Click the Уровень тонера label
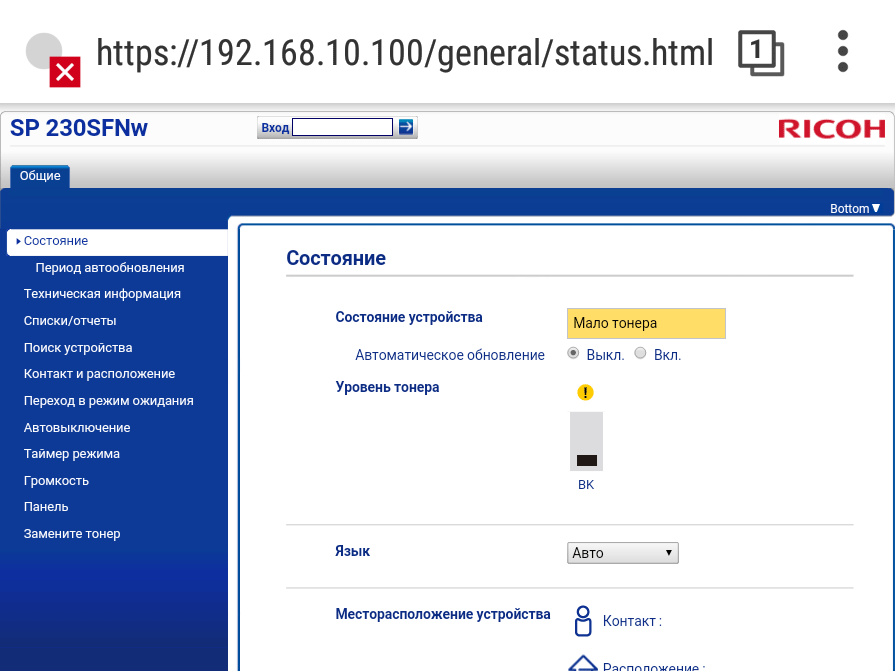 coord(387,387)
